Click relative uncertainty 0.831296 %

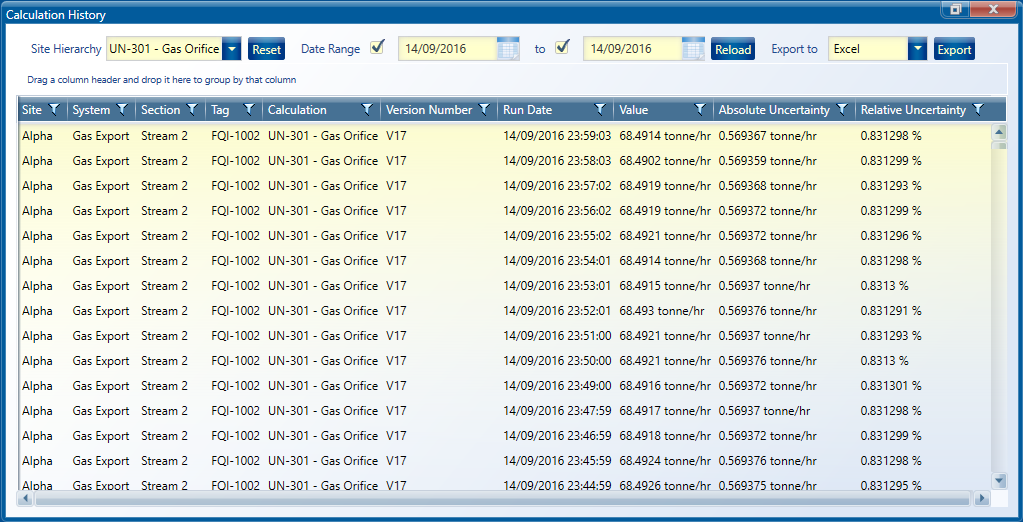tap(891, 236)
